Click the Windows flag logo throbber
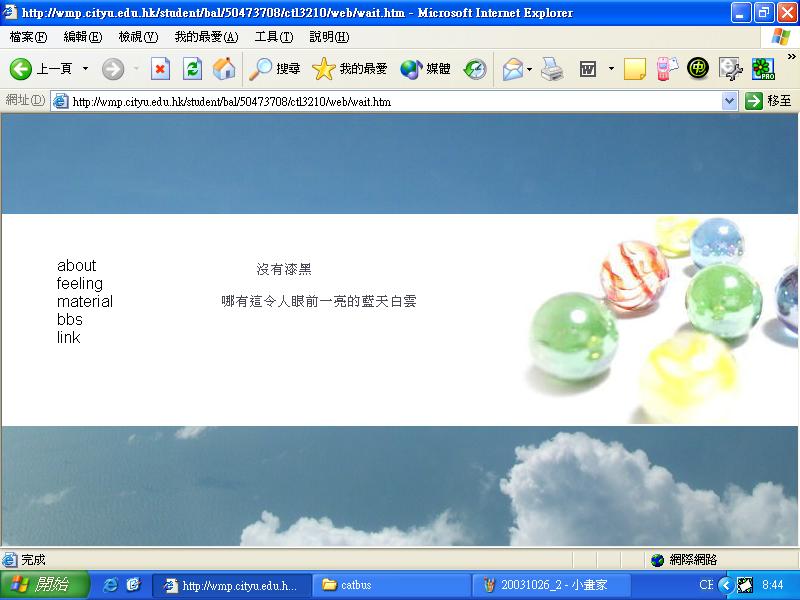800x600 pixels. 780,37
